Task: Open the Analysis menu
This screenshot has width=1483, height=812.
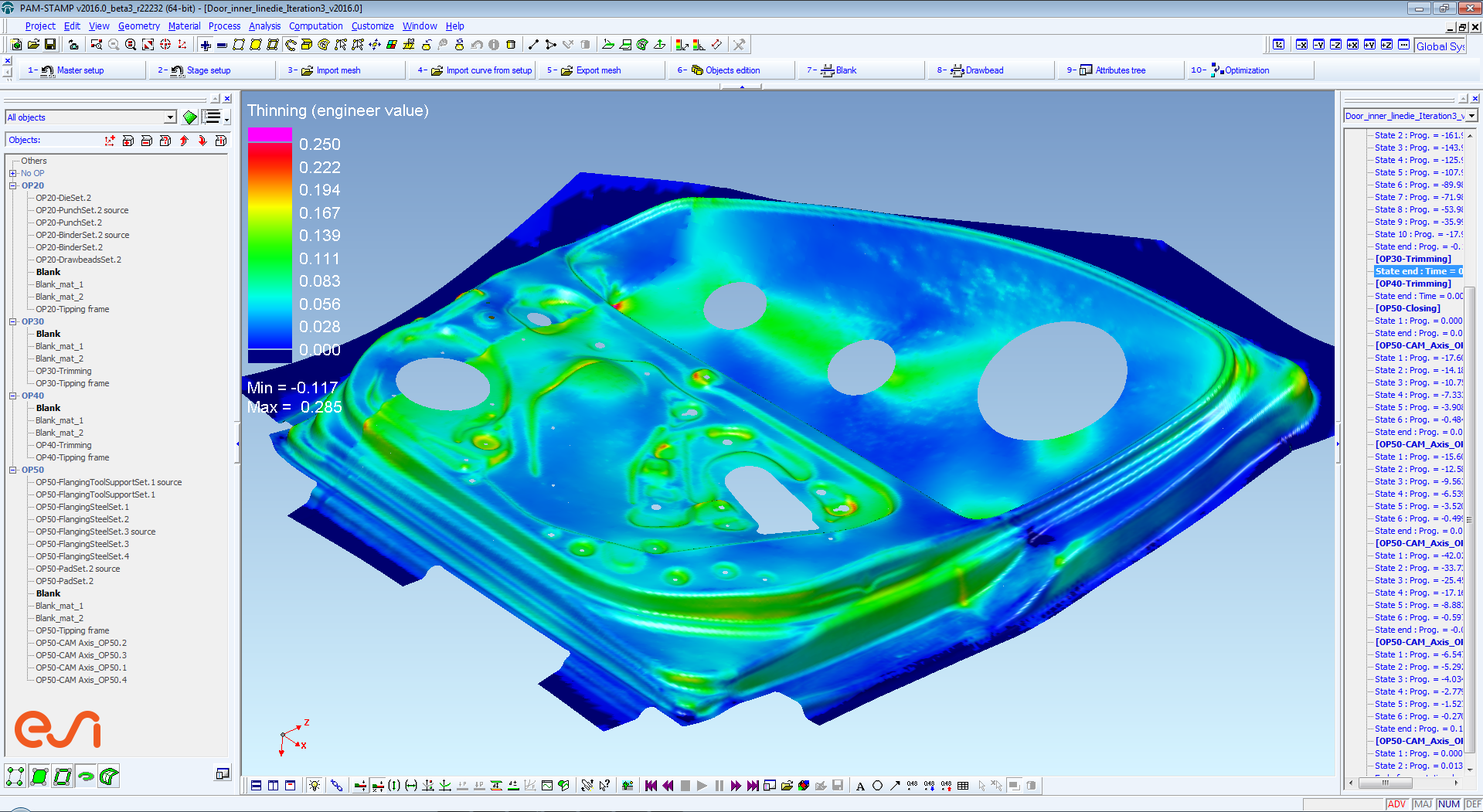Action: point(265,25)
